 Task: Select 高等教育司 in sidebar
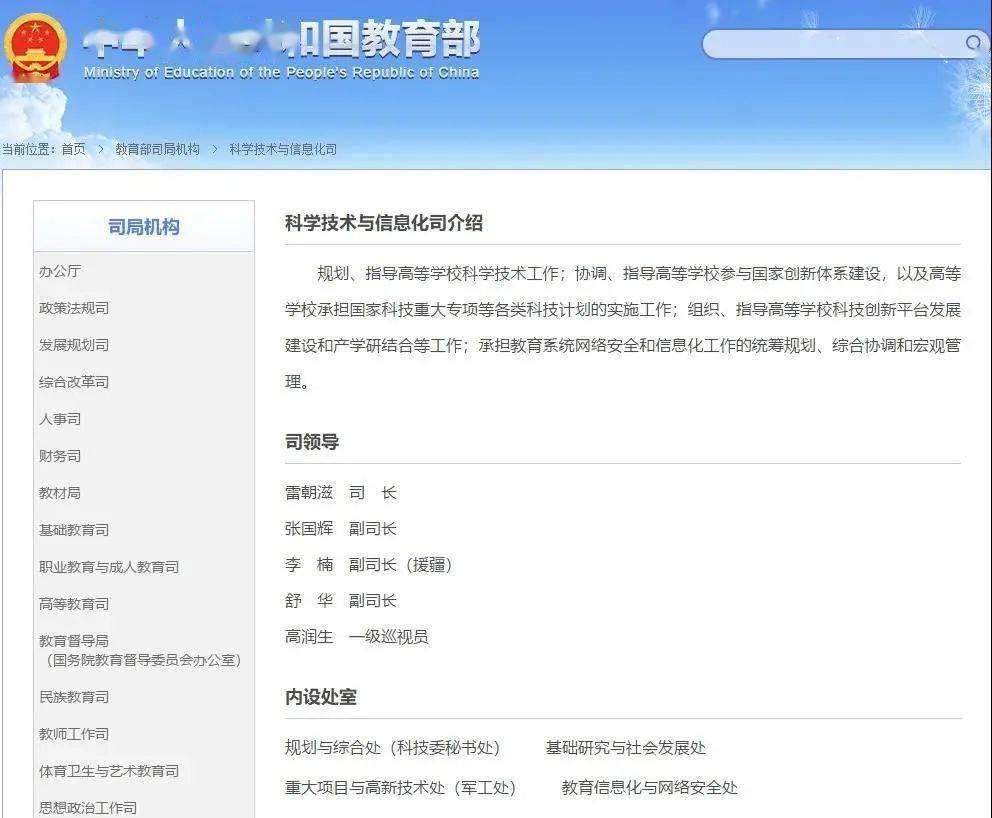(x=74, y=604)
